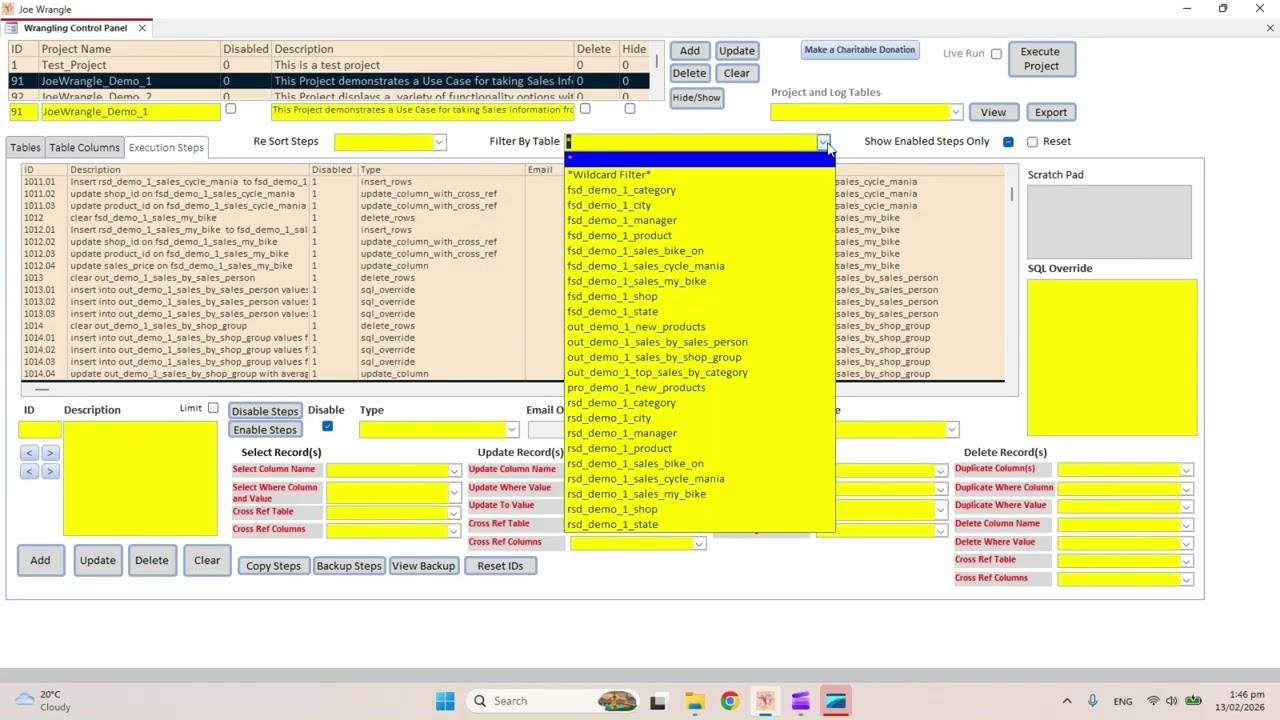This screenshot has height=720, width=1280.
Task: Expand the Delete Column Name dropdown
Action: (1186, 525)
